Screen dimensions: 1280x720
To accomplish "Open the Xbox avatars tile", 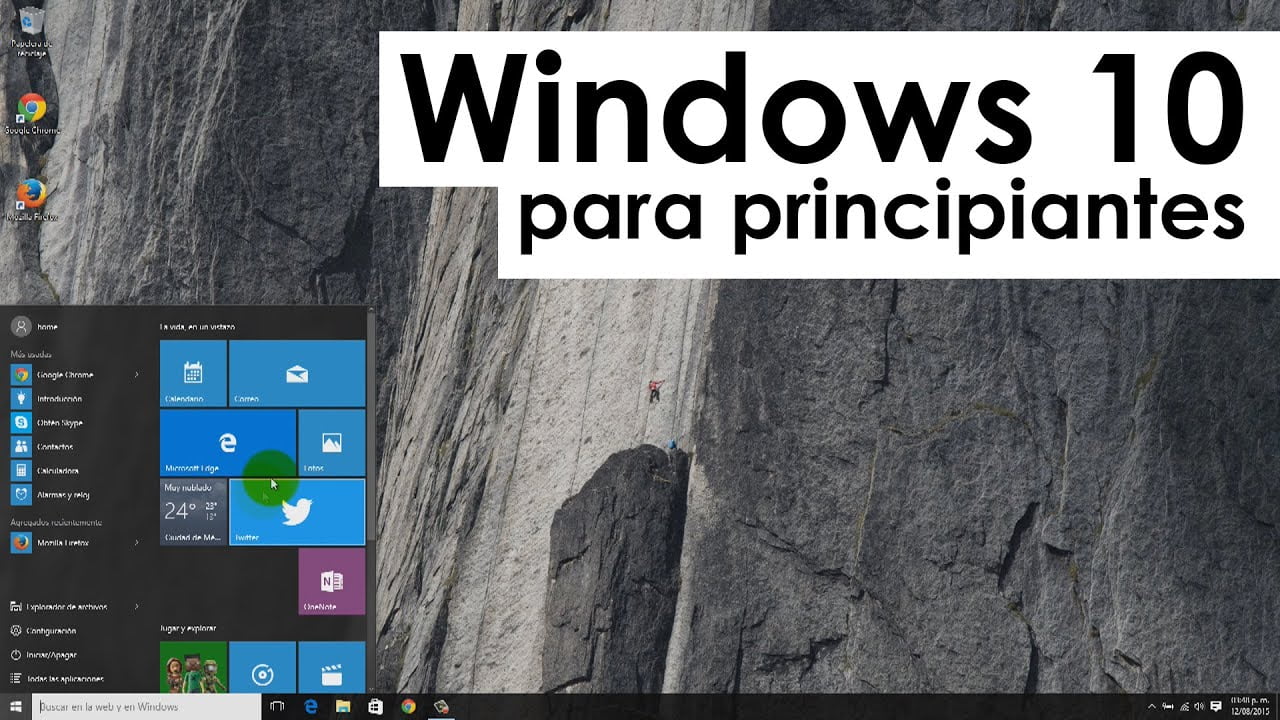I will click(193, 666).
